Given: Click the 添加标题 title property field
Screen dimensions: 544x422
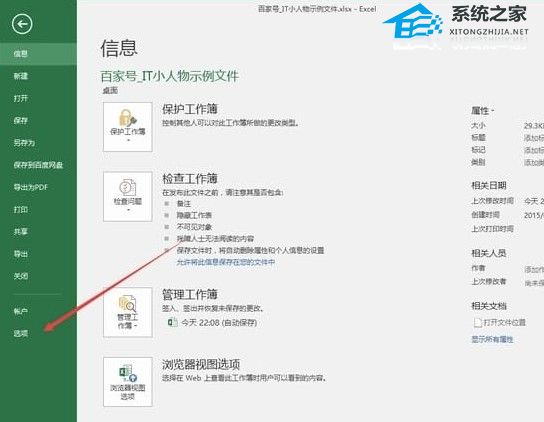Looking at the screenshot, I should (x=534, y=138).
